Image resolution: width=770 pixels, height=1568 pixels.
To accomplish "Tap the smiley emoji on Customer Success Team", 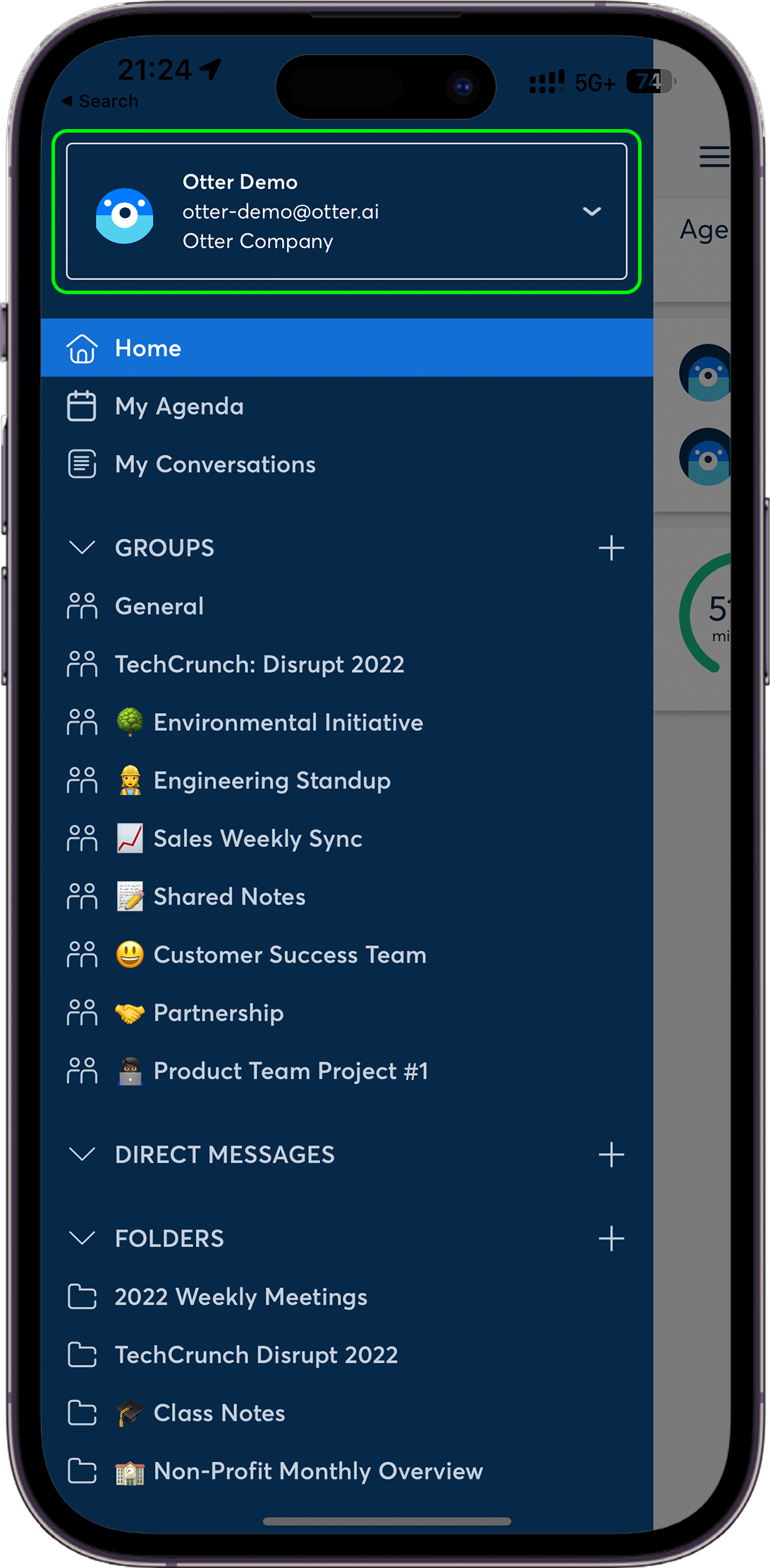I will click(130, 954).
